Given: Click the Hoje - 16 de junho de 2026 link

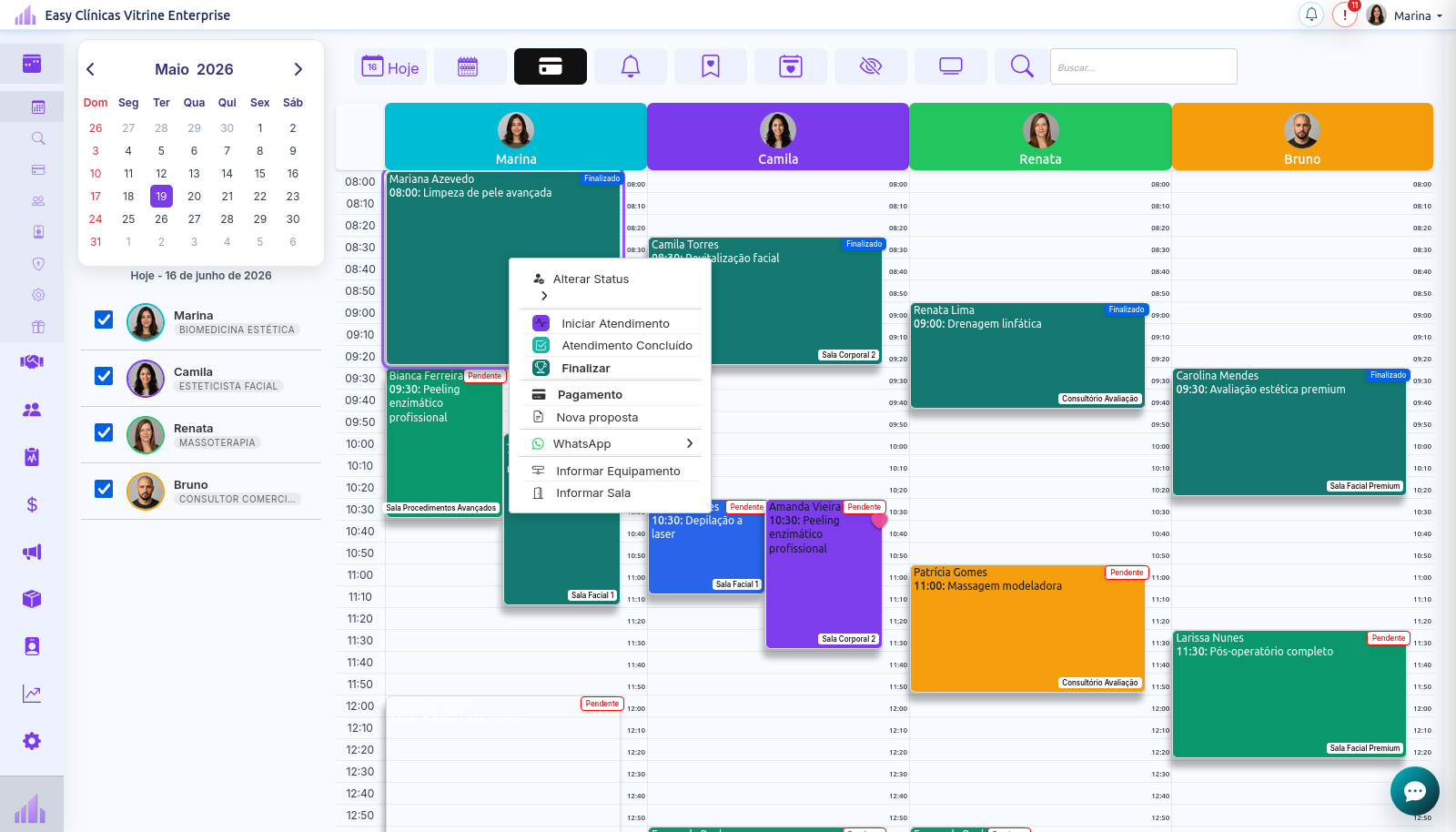Looking at the screenshot, I should [201, 276].
